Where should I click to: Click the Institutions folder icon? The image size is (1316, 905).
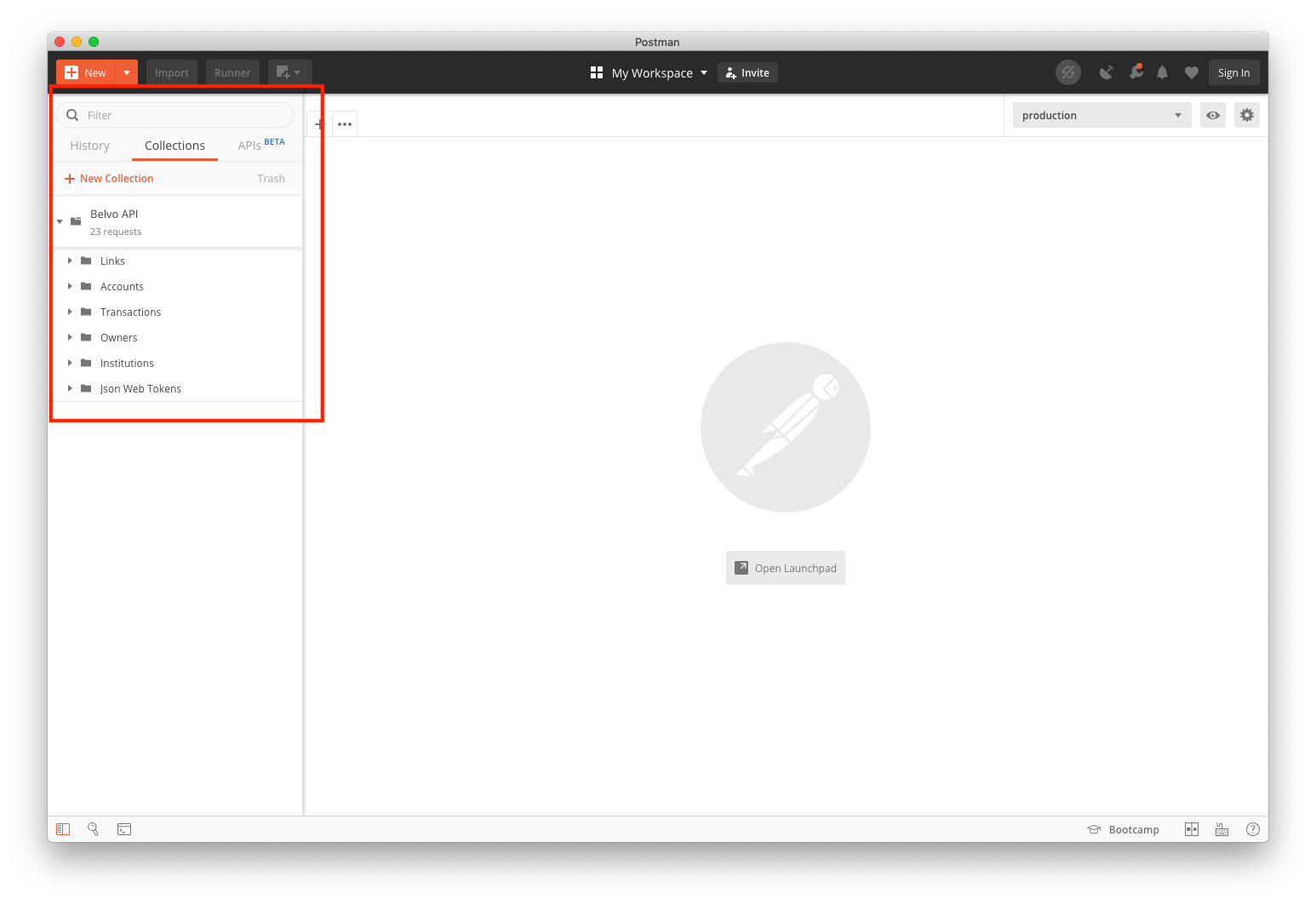click(86, 363)
